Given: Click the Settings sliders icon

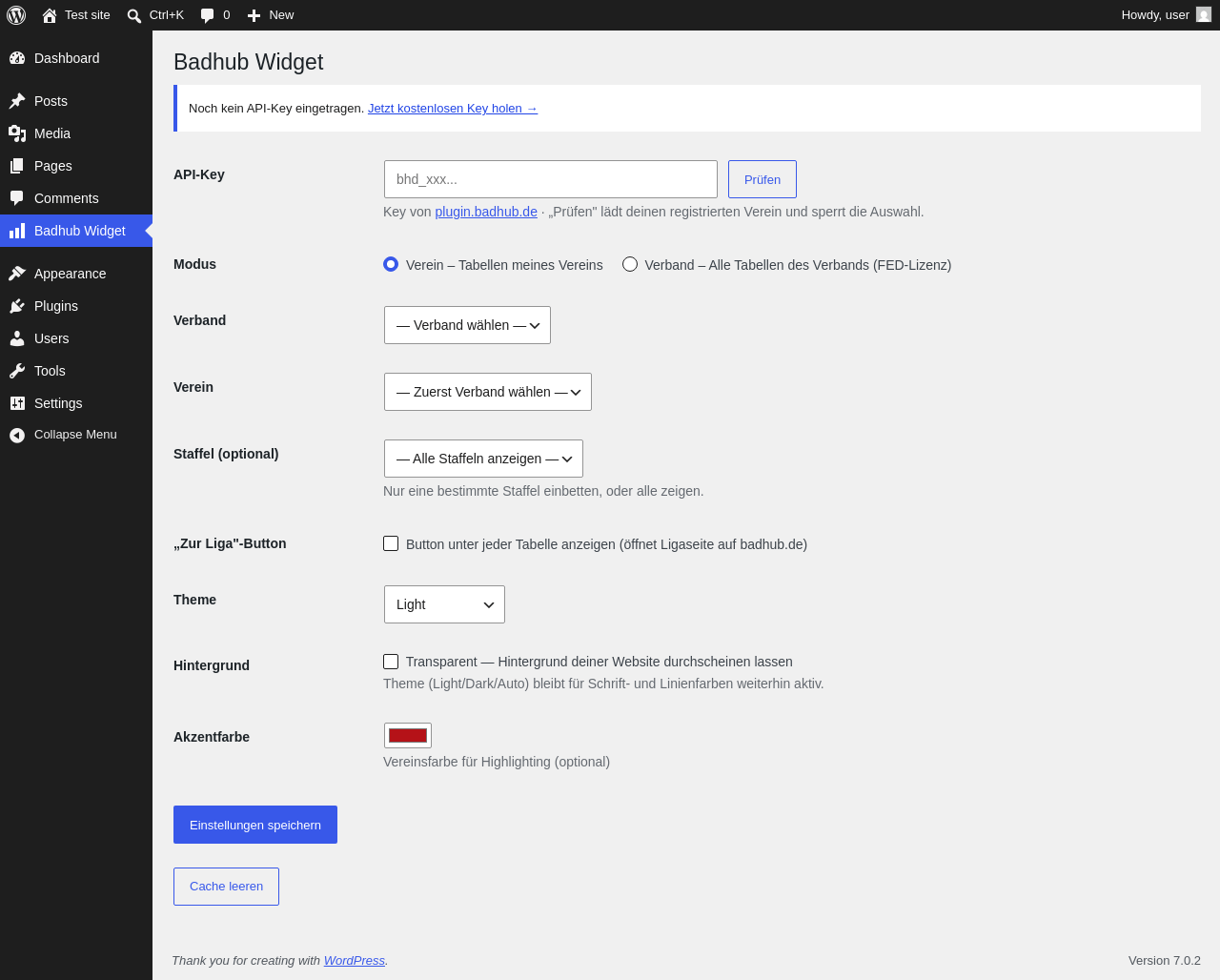Looking at the screenshot, I should click(17, 403).
